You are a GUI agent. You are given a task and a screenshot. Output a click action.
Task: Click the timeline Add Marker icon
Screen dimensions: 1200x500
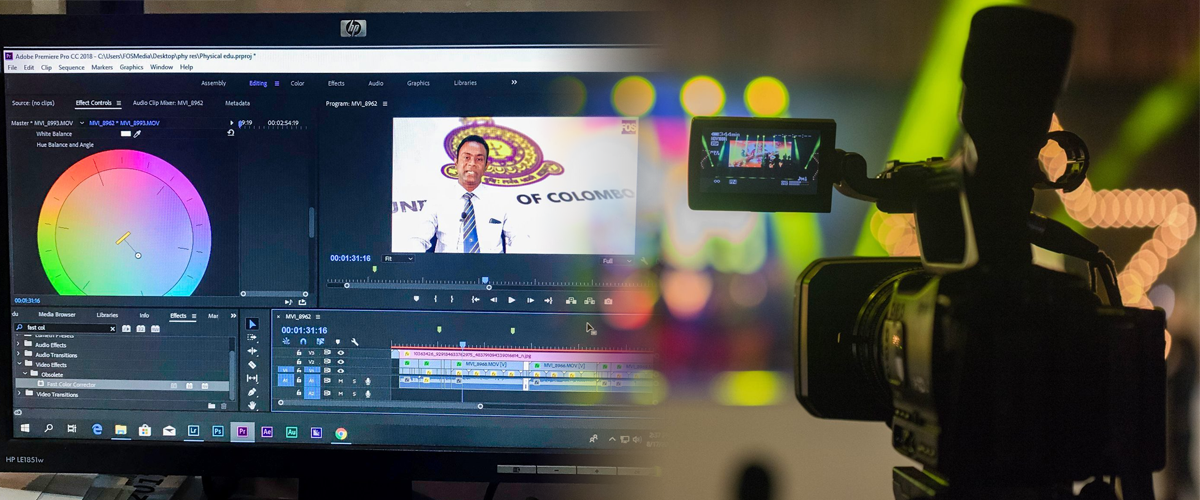pos(338,341)
